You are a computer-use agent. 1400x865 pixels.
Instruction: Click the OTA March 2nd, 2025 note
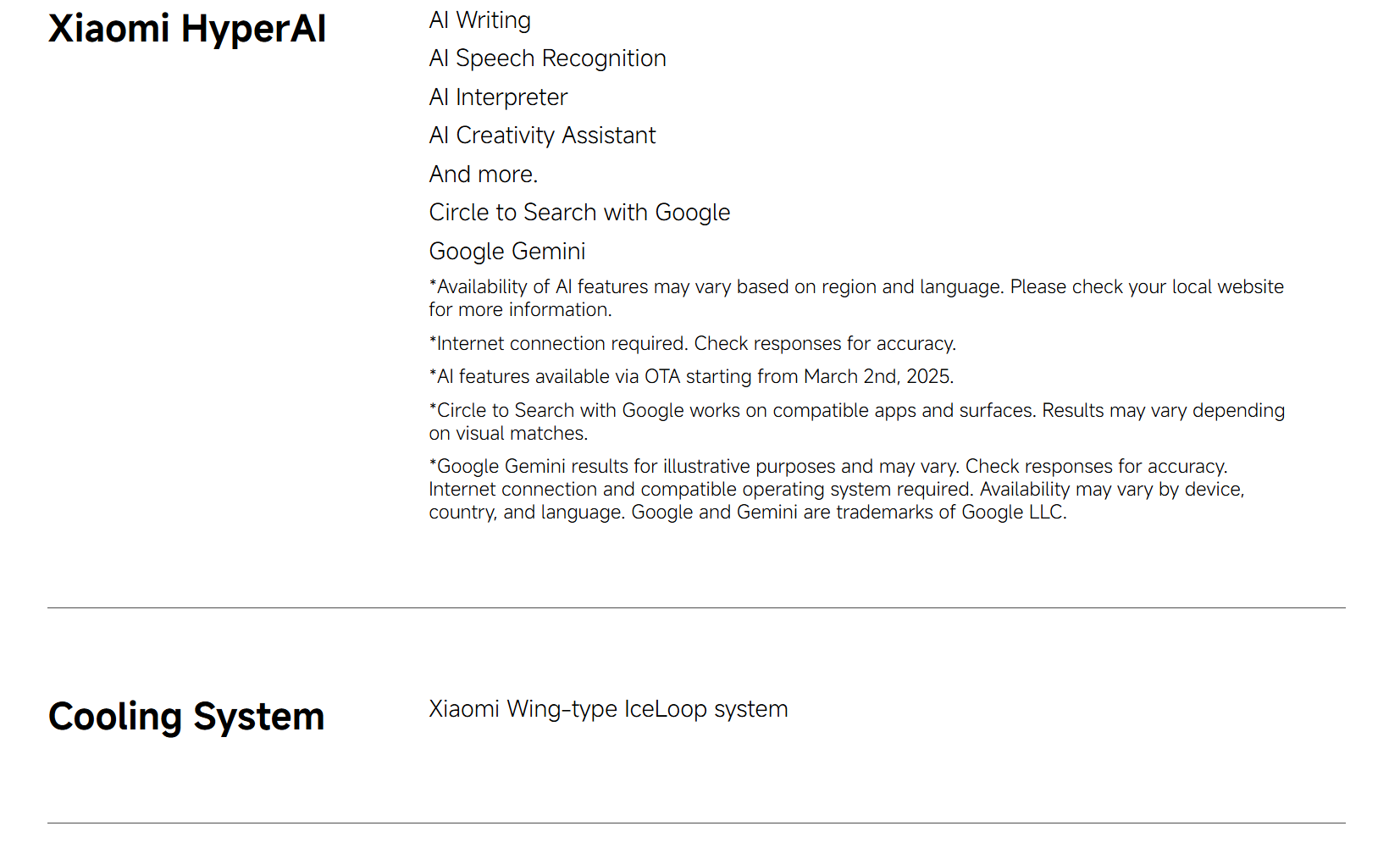(692, 377)
